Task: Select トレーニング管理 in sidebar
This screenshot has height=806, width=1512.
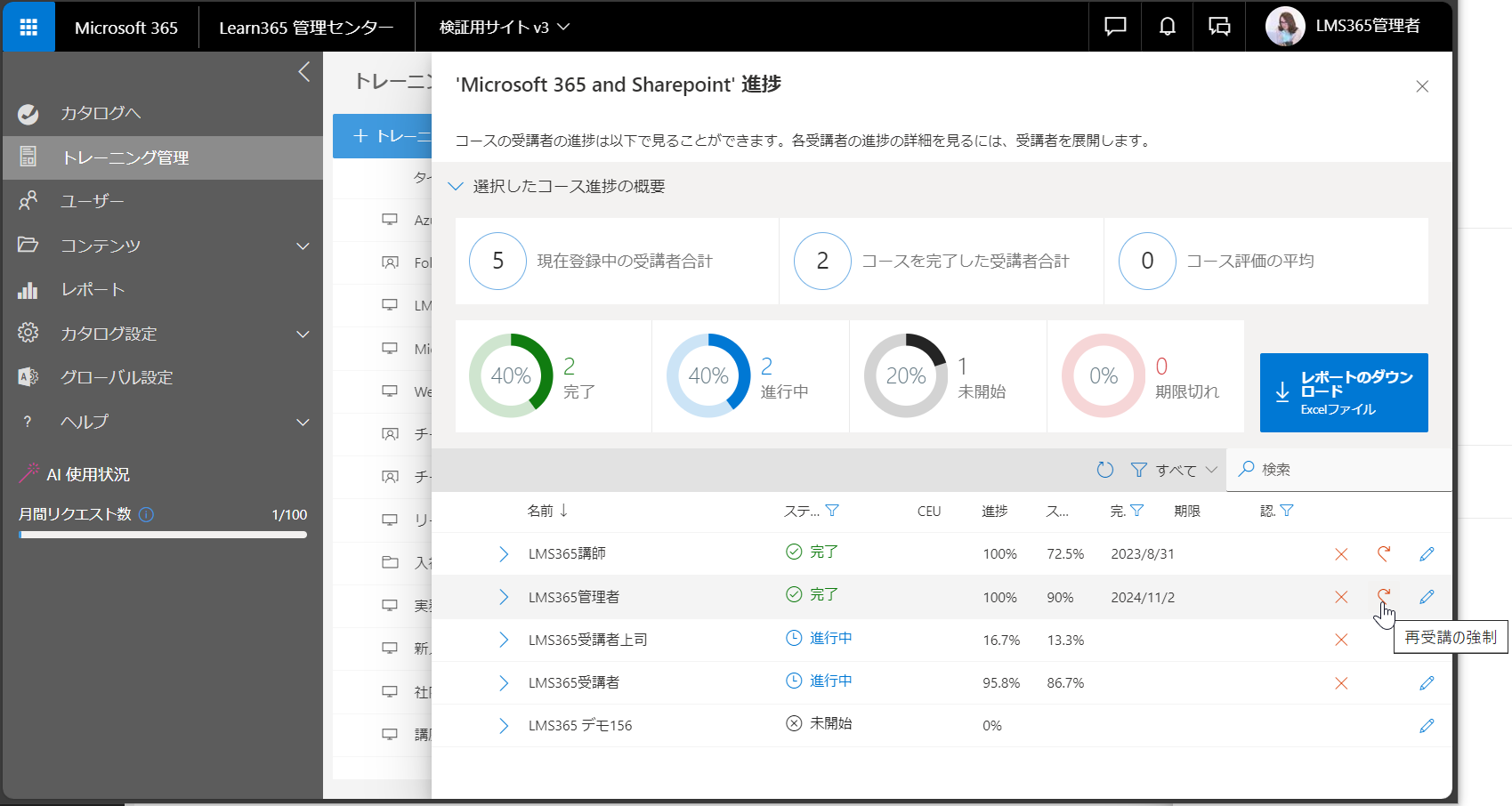Action: click(163, 157)
